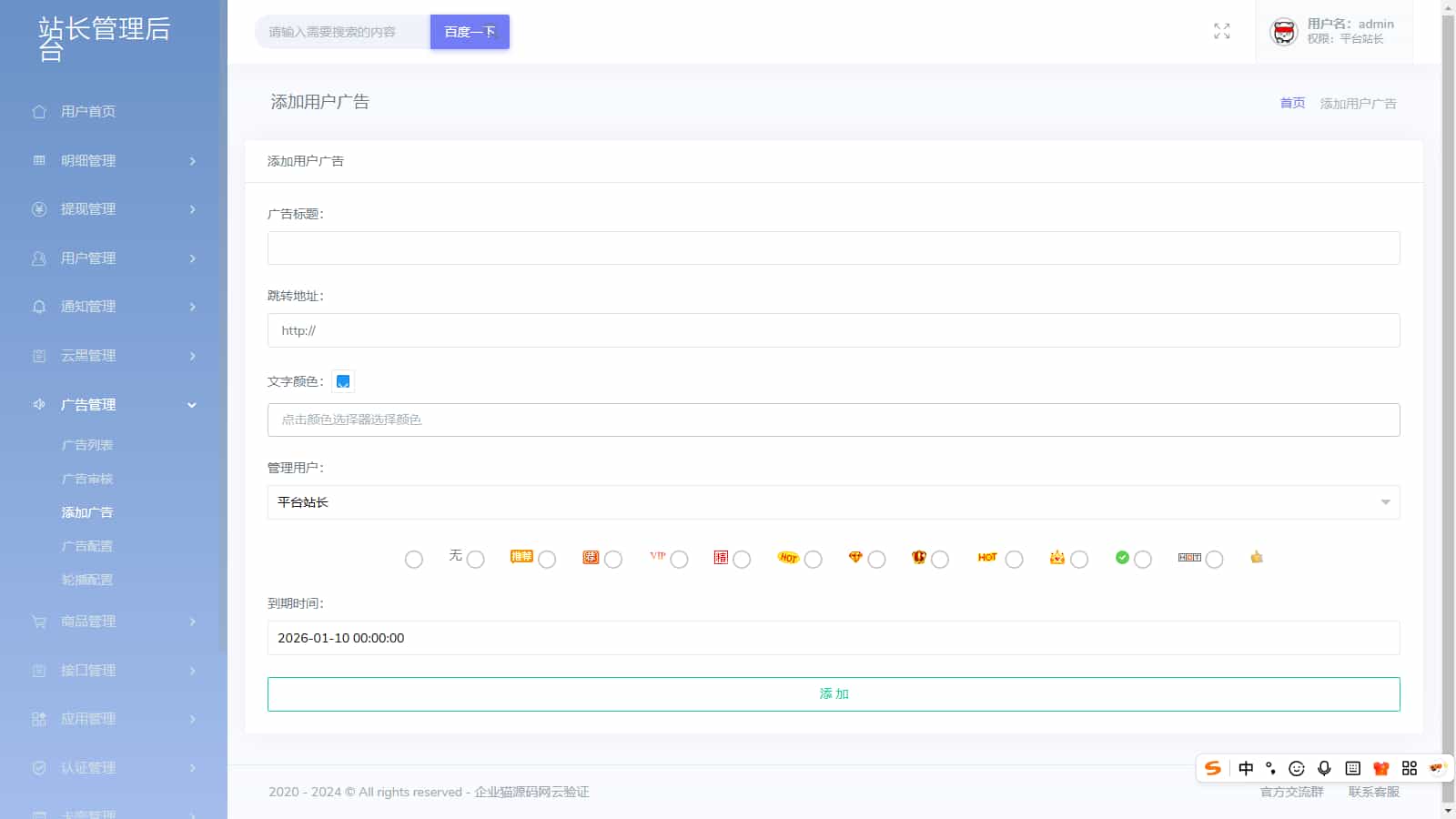Screen dimensions: 1456x819
Task: Collapse the 广告管理 menu chevron
Action: [192, 405]
